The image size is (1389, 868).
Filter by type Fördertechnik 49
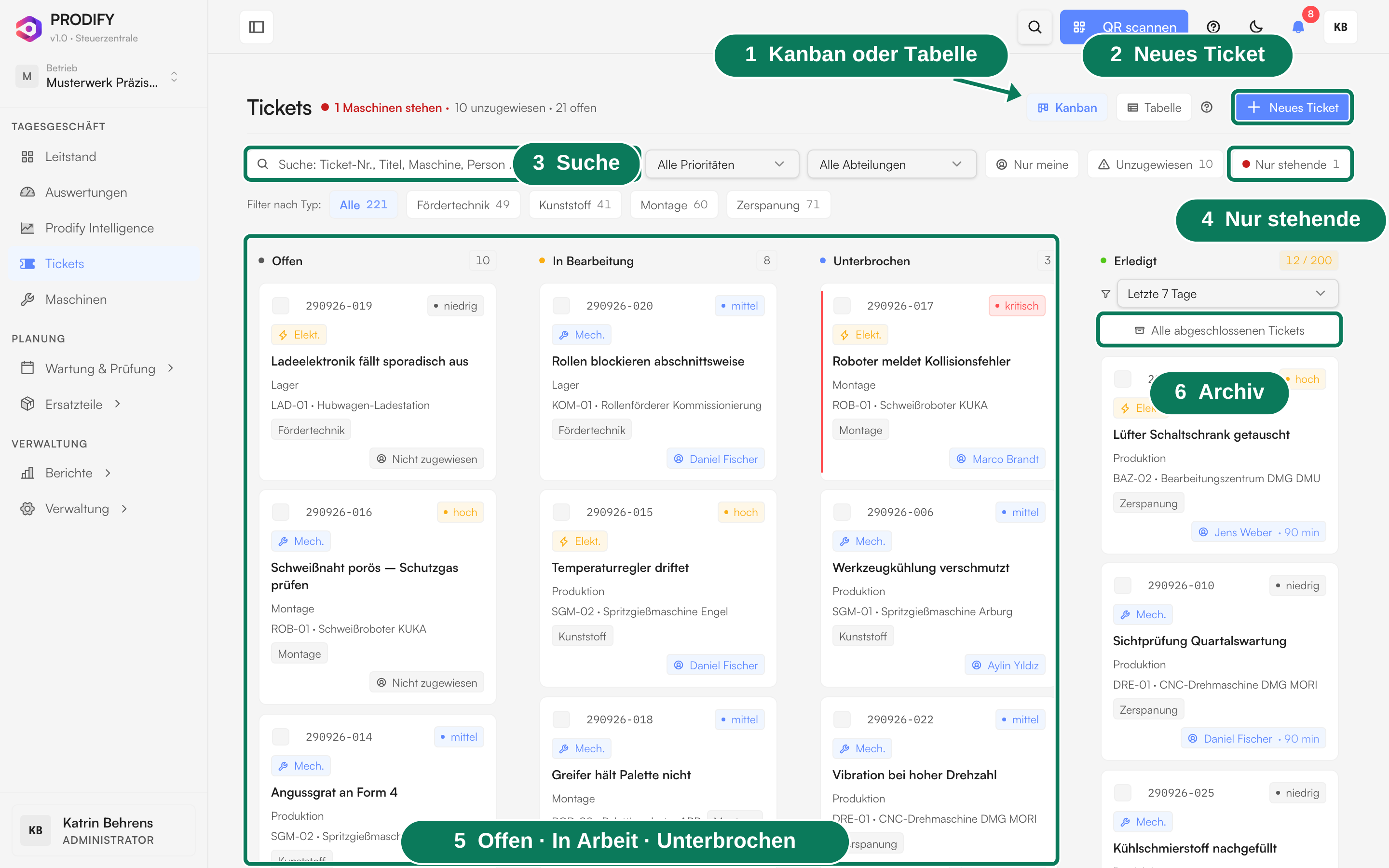[463, 204]
